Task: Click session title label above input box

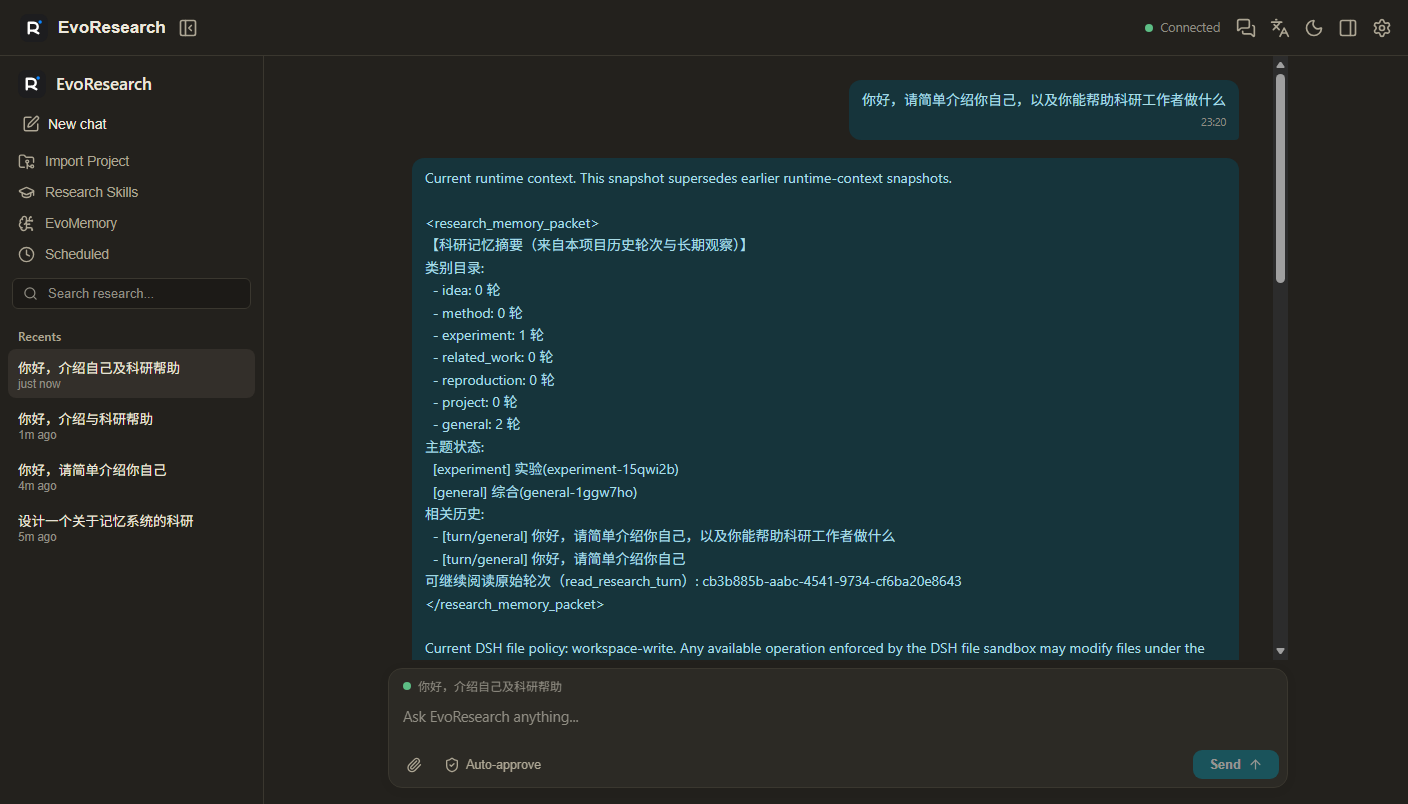Action: click(x=490, y=687)
